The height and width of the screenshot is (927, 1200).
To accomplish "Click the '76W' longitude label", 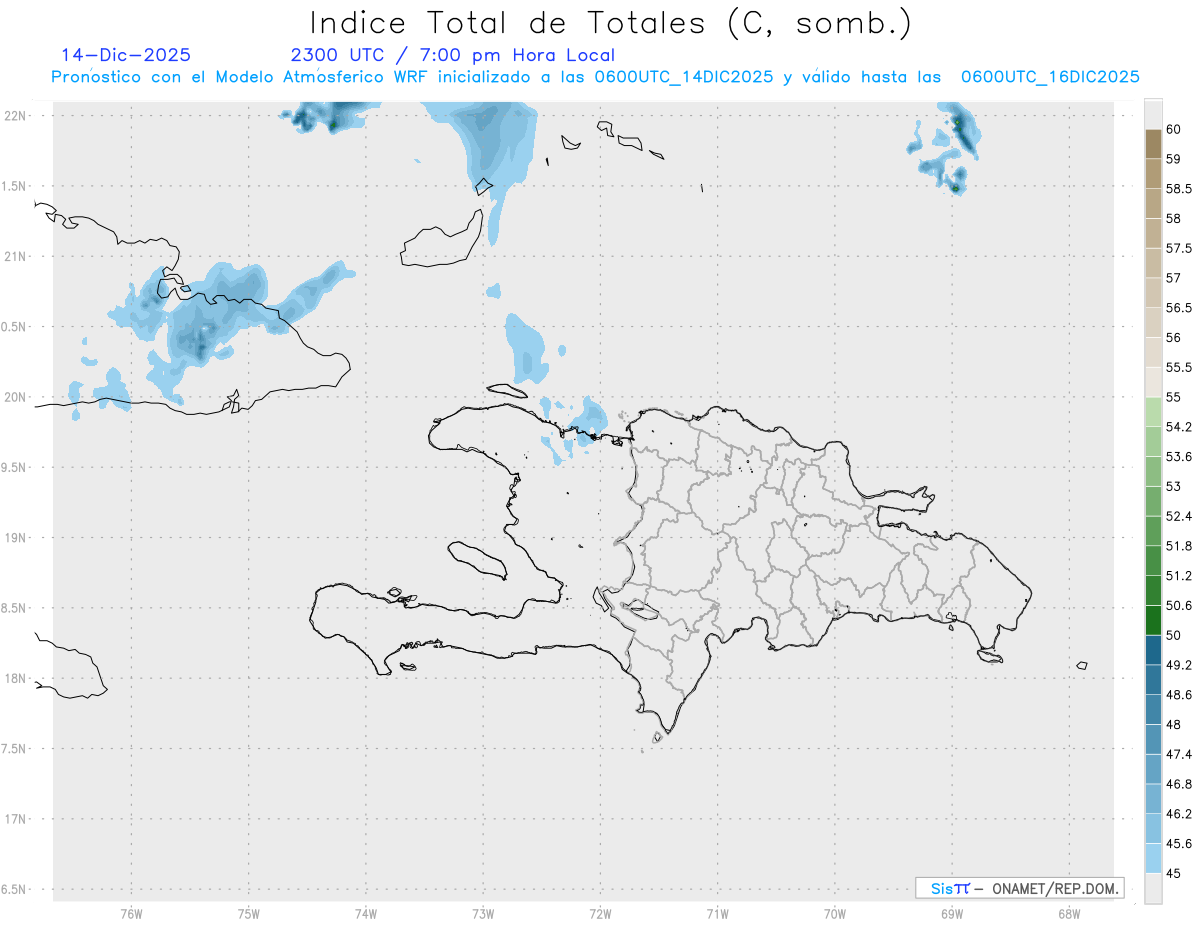I will pyautogui.click(x=131, y=913).
